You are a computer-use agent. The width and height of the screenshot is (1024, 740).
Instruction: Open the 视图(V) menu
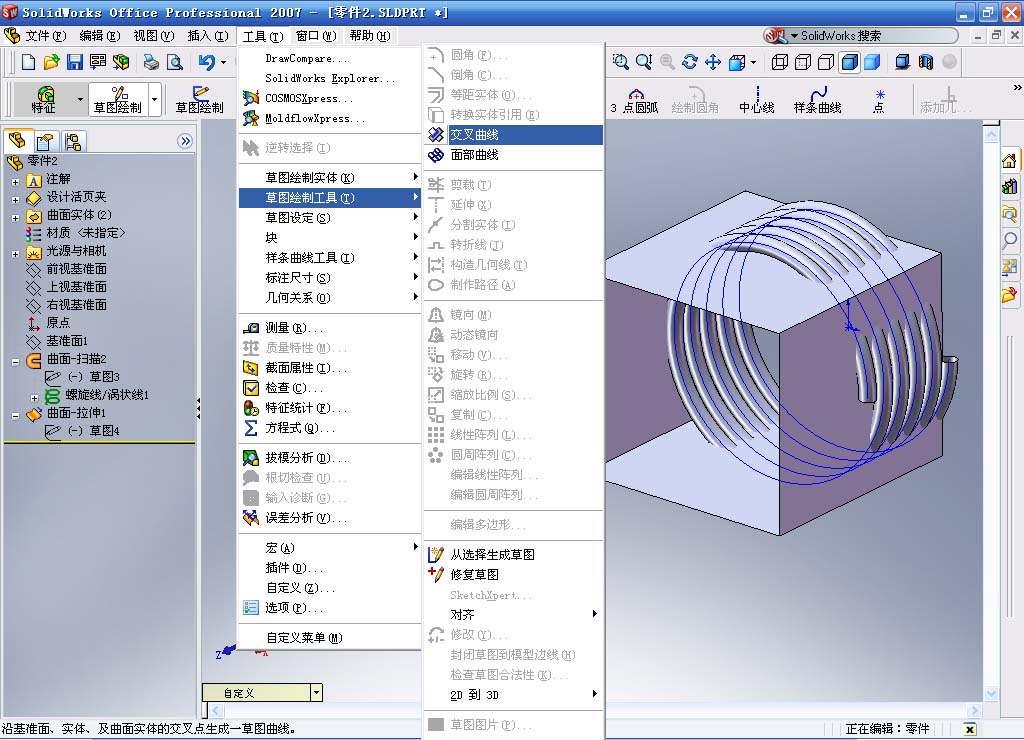[x=153, y=36]
